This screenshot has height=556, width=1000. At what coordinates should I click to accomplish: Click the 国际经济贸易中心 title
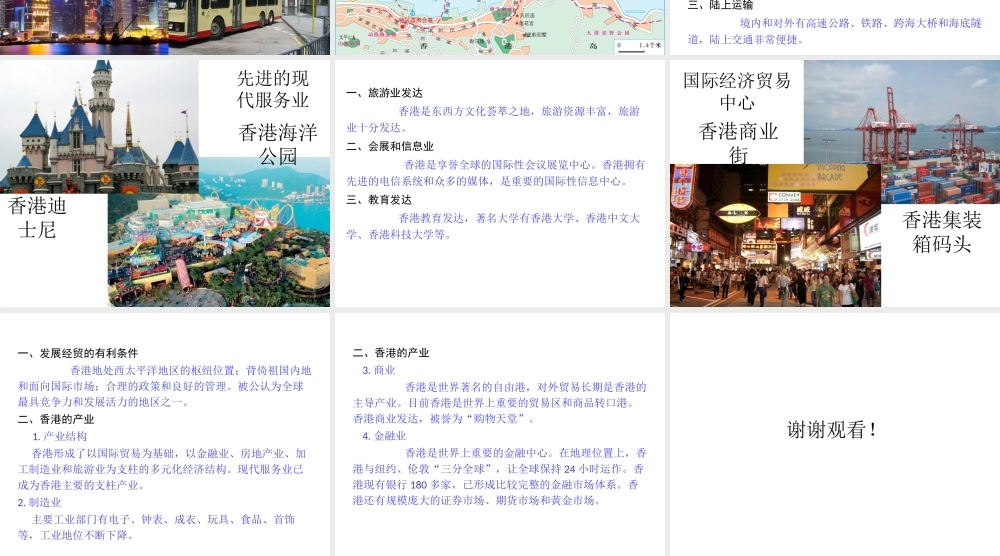click(x=737, y=91)
